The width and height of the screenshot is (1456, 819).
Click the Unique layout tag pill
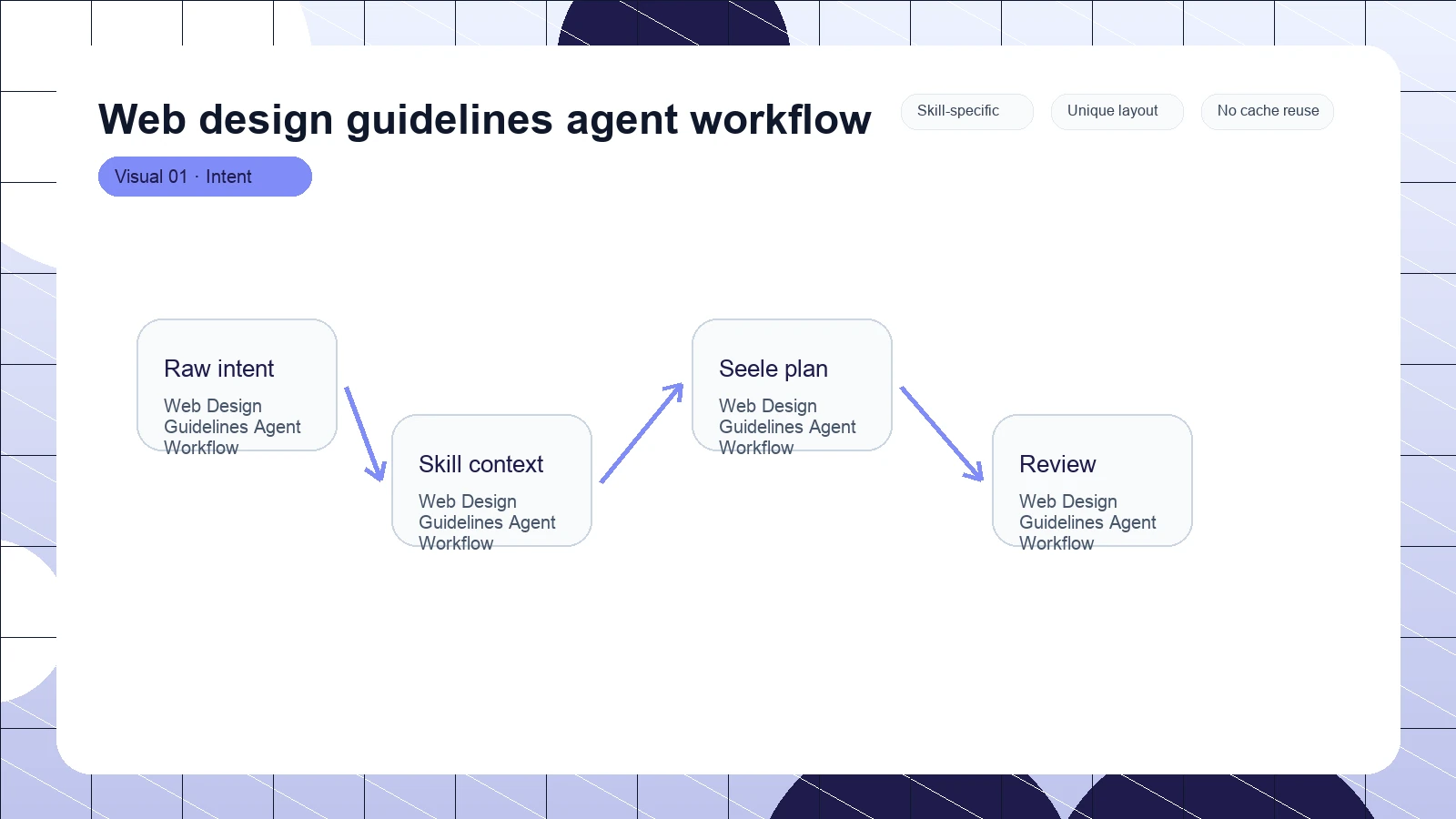coord(1117,111)
